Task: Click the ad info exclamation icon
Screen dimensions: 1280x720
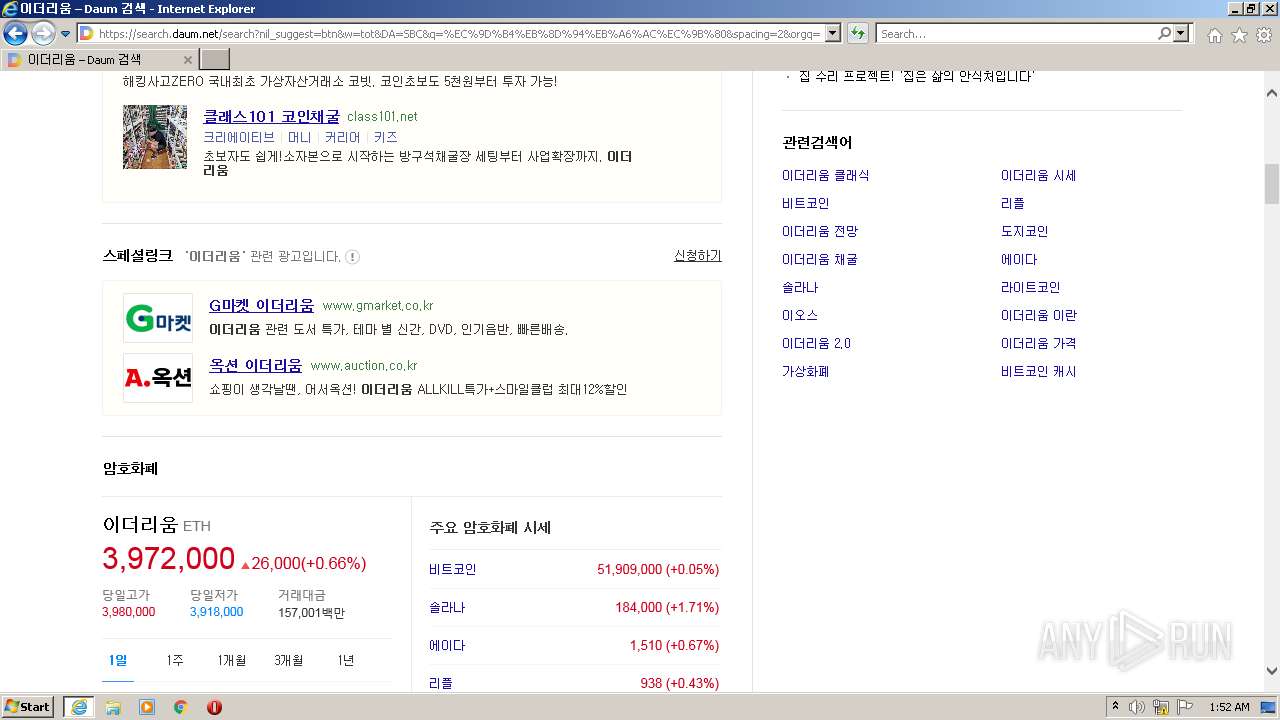Action: [352, 257]
